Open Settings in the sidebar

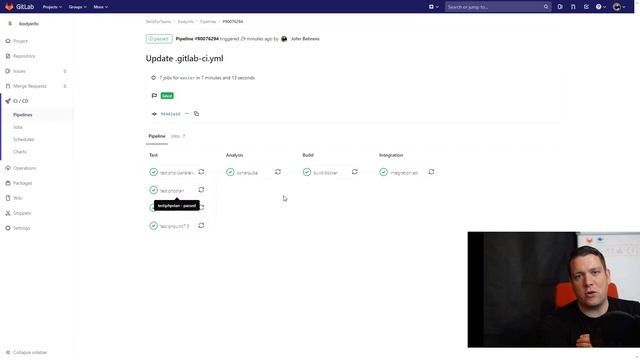click(21, 228)
